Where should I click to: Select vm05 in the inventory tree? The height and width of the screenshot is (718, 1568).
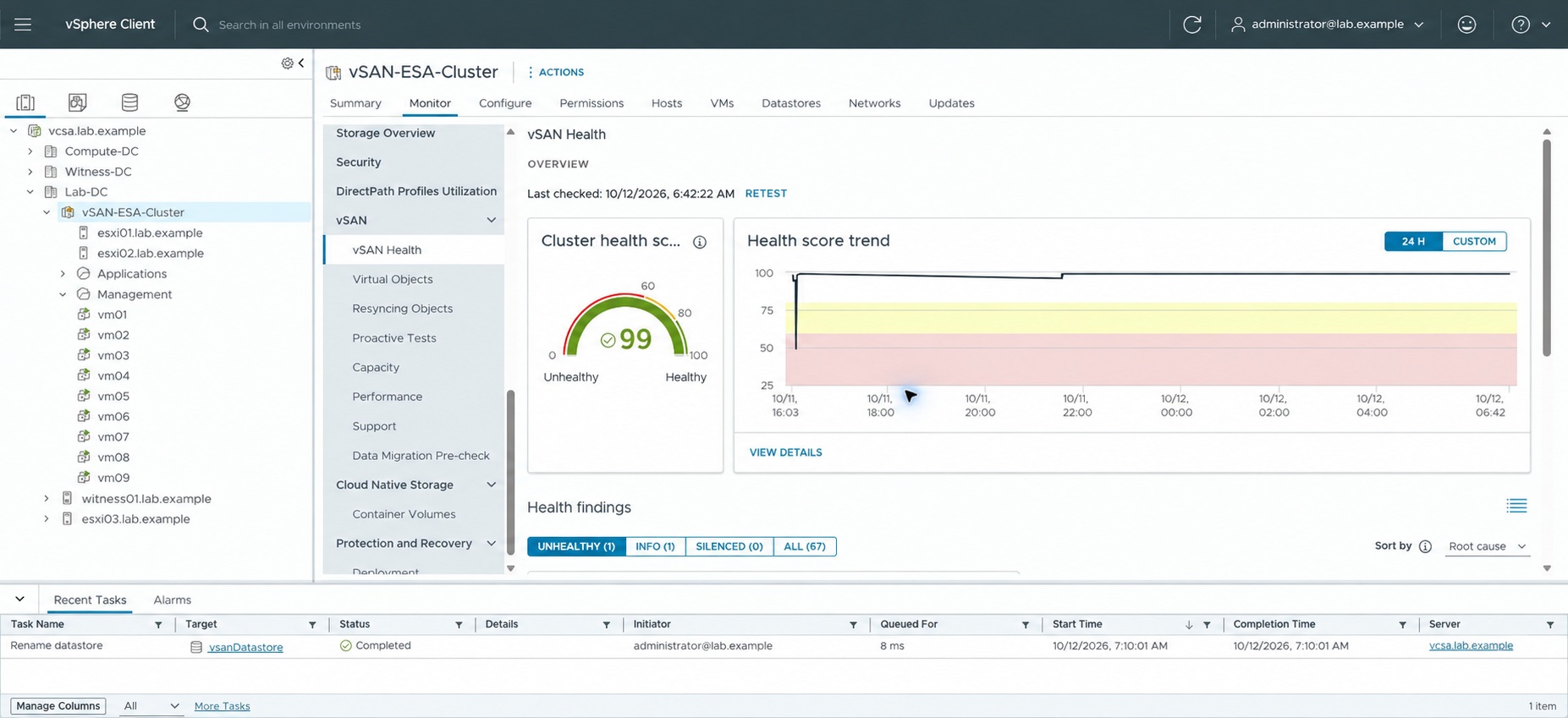(x=113, y=396)
